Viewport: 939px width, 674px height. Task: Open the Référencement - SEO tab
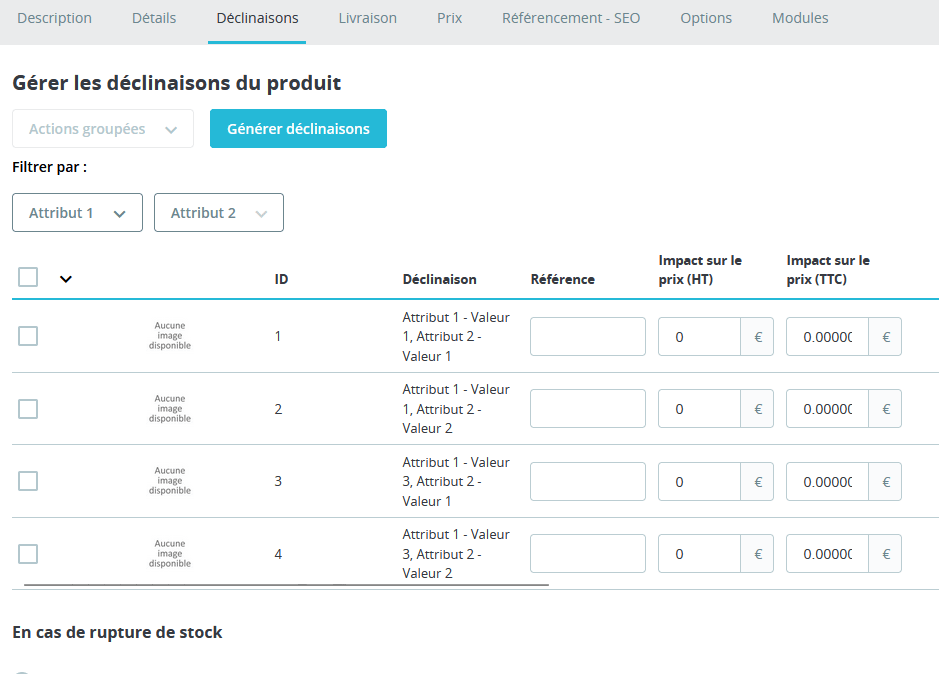tap(570, 18)
